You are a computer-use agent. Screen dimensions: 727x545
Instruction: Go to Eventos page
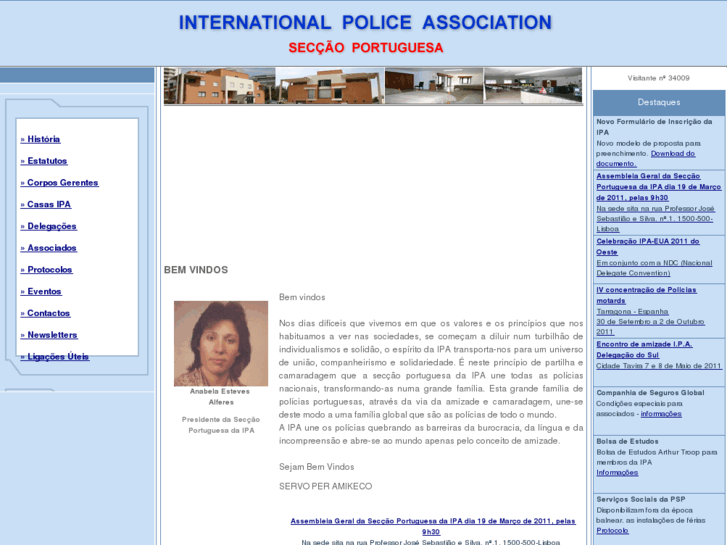coord(41,292)
